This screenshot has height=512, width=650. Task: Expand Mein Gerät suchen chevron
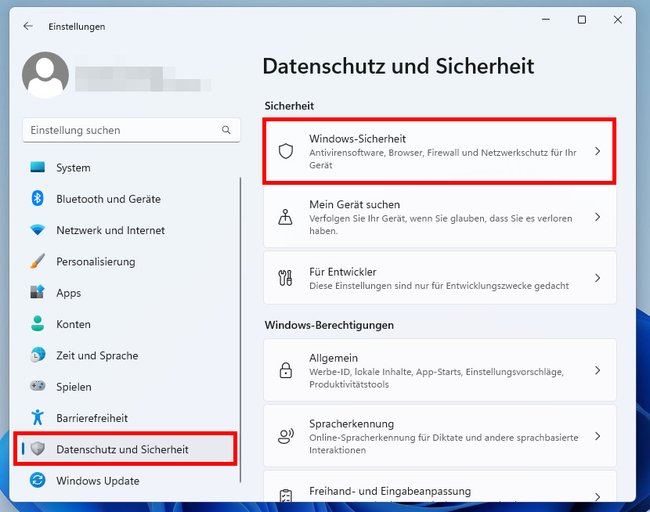click(x=597, y=217)
